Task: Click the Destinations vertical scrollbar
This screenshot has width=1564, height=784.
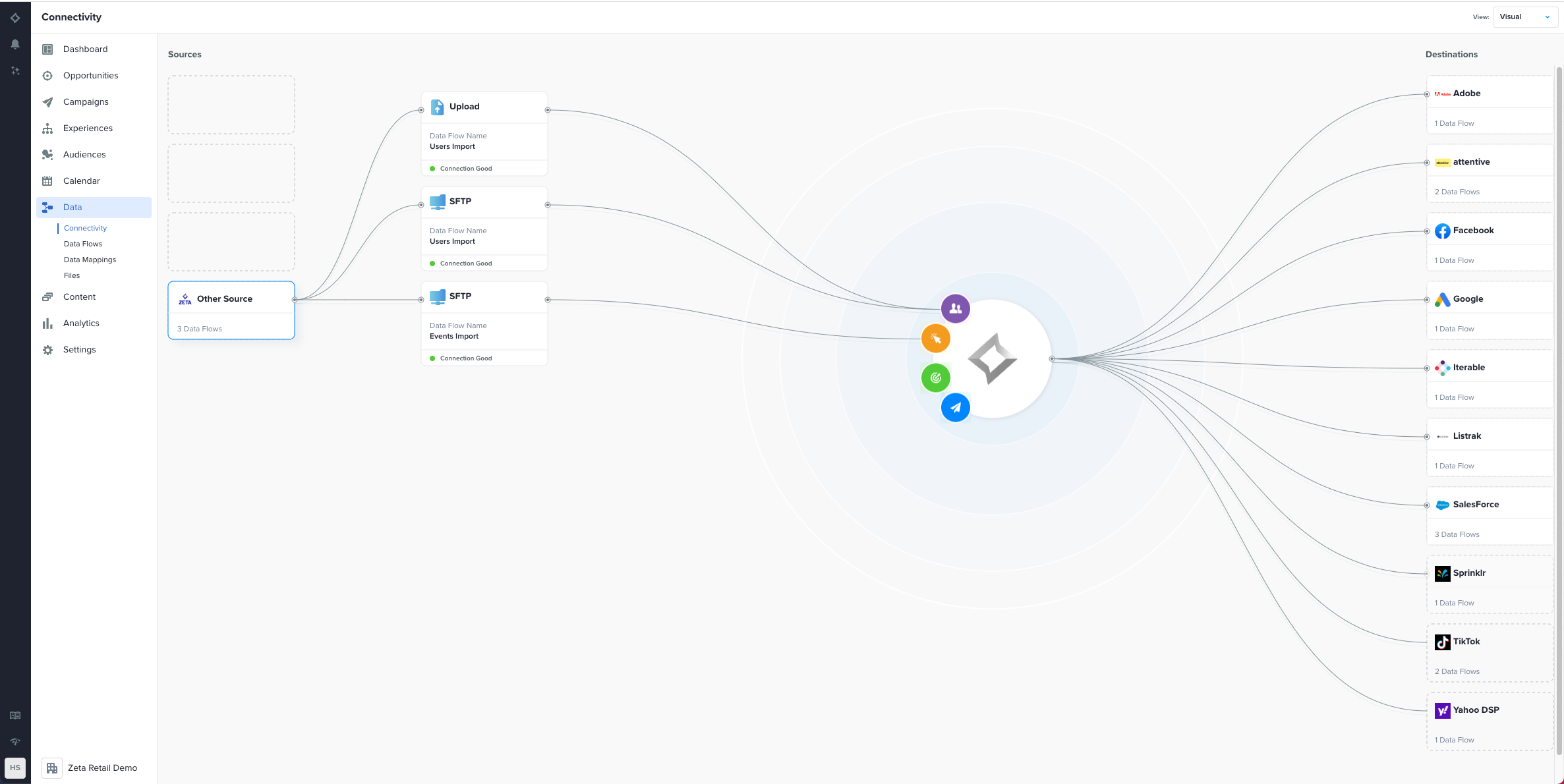Action: point(1559,408)
